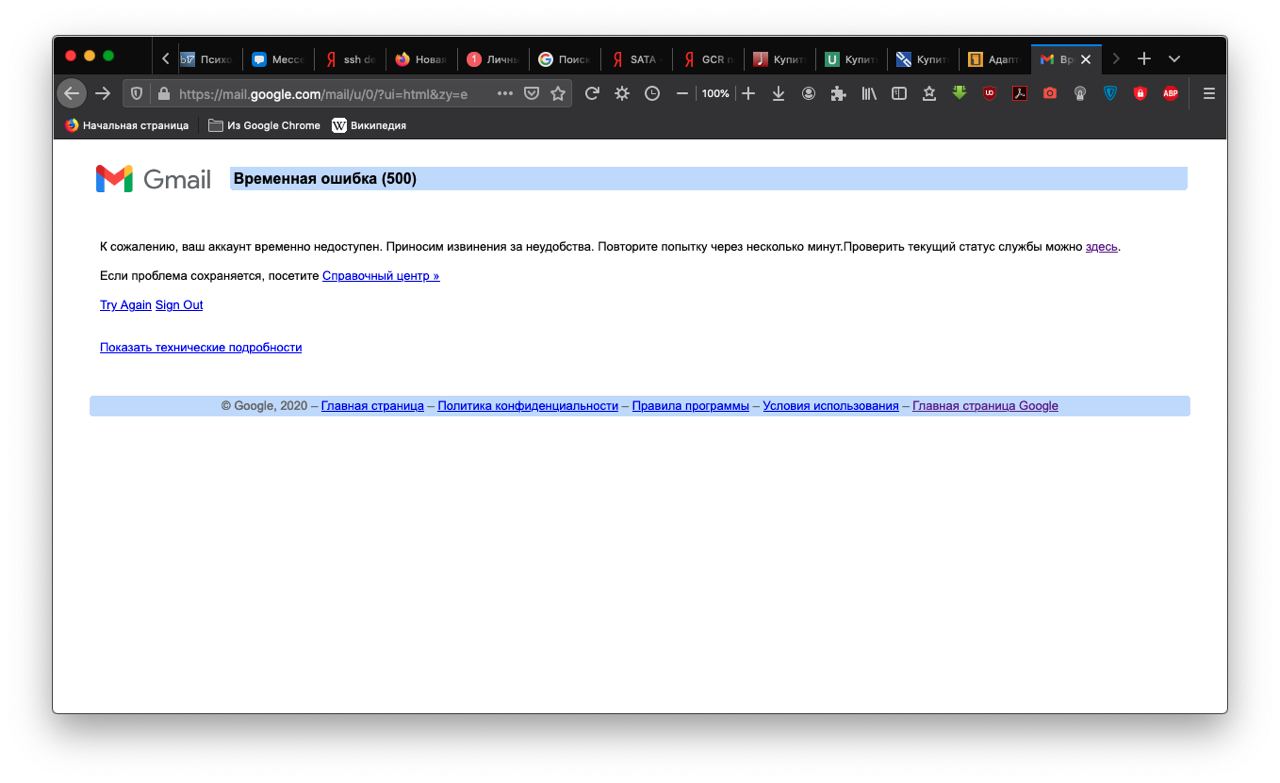Image resolution: width=1280 pixels, height=783 pixels.
Task: Switch to the ssh de Yandex tab
Action: coord(350,59)
